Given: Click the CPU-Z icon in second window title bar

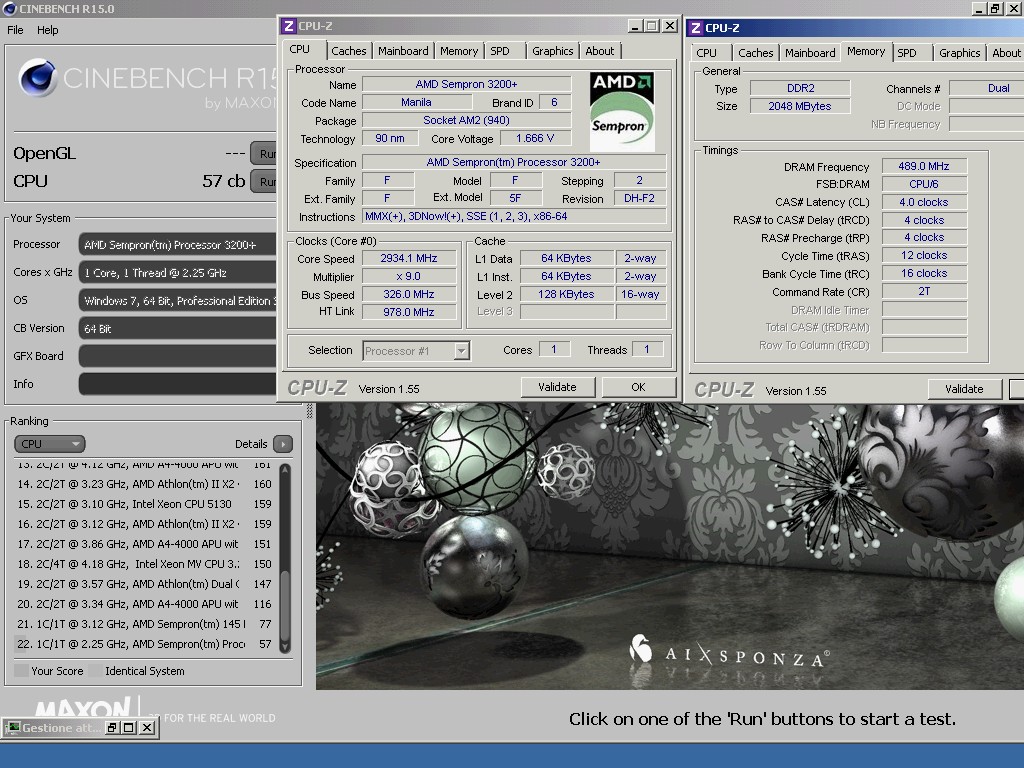Looking at the screenshot, I should pos(696,28).
